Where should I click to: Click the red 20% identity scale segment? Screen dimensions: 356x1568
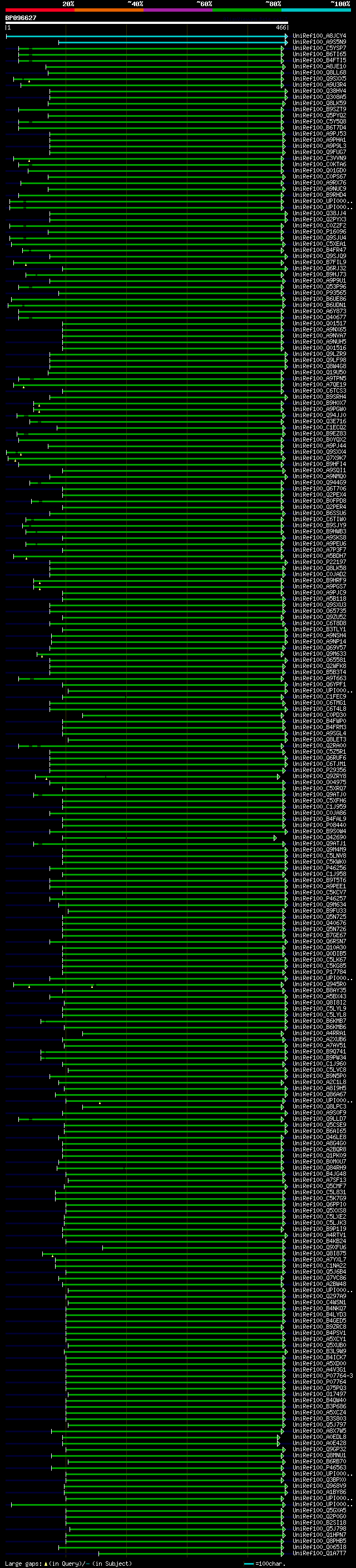tap(39, 10)
